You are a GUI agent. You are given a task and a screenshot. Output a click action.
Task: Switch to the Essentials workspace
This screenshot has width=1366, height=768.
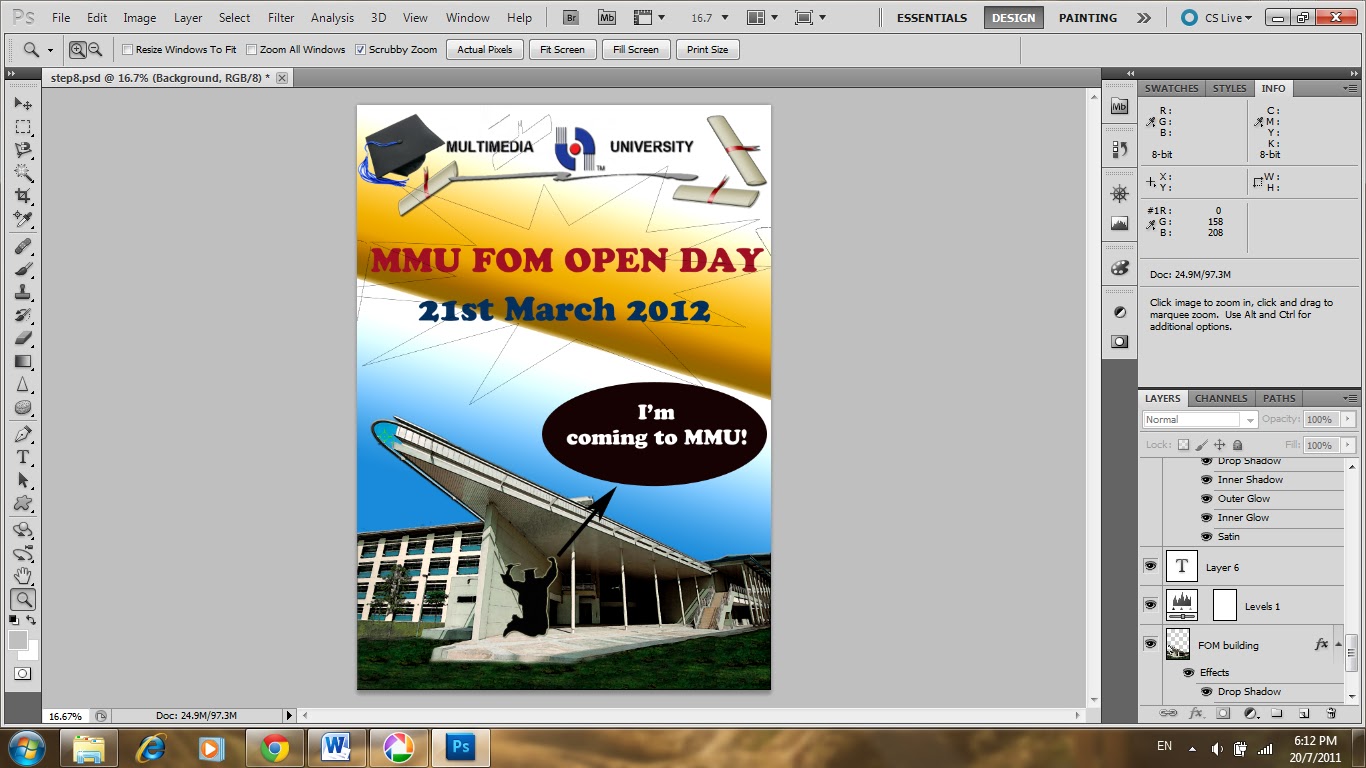click(932, 18)
